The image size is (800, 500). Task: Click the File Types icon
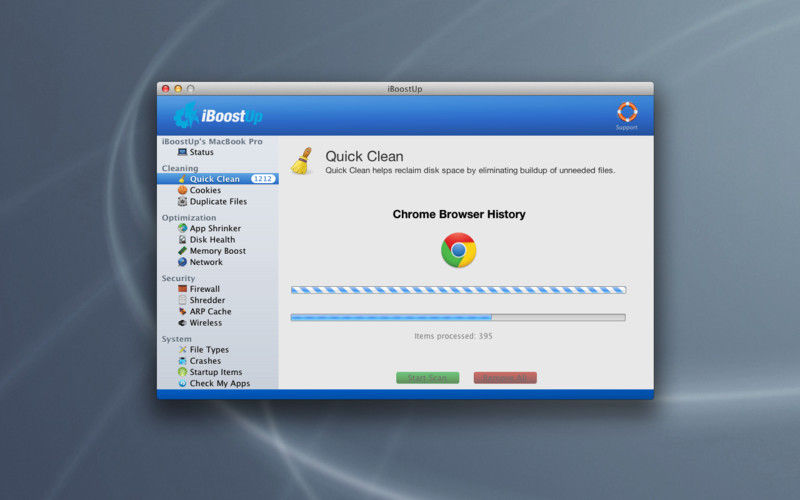pos(182,349)
